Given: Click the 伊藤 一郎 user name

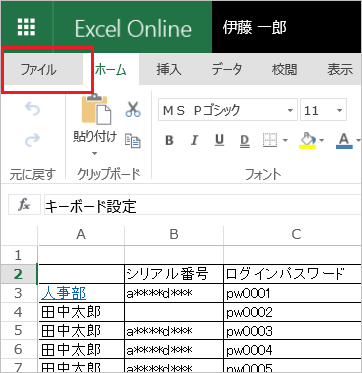Looking at the screenshot, I should 254,28.
